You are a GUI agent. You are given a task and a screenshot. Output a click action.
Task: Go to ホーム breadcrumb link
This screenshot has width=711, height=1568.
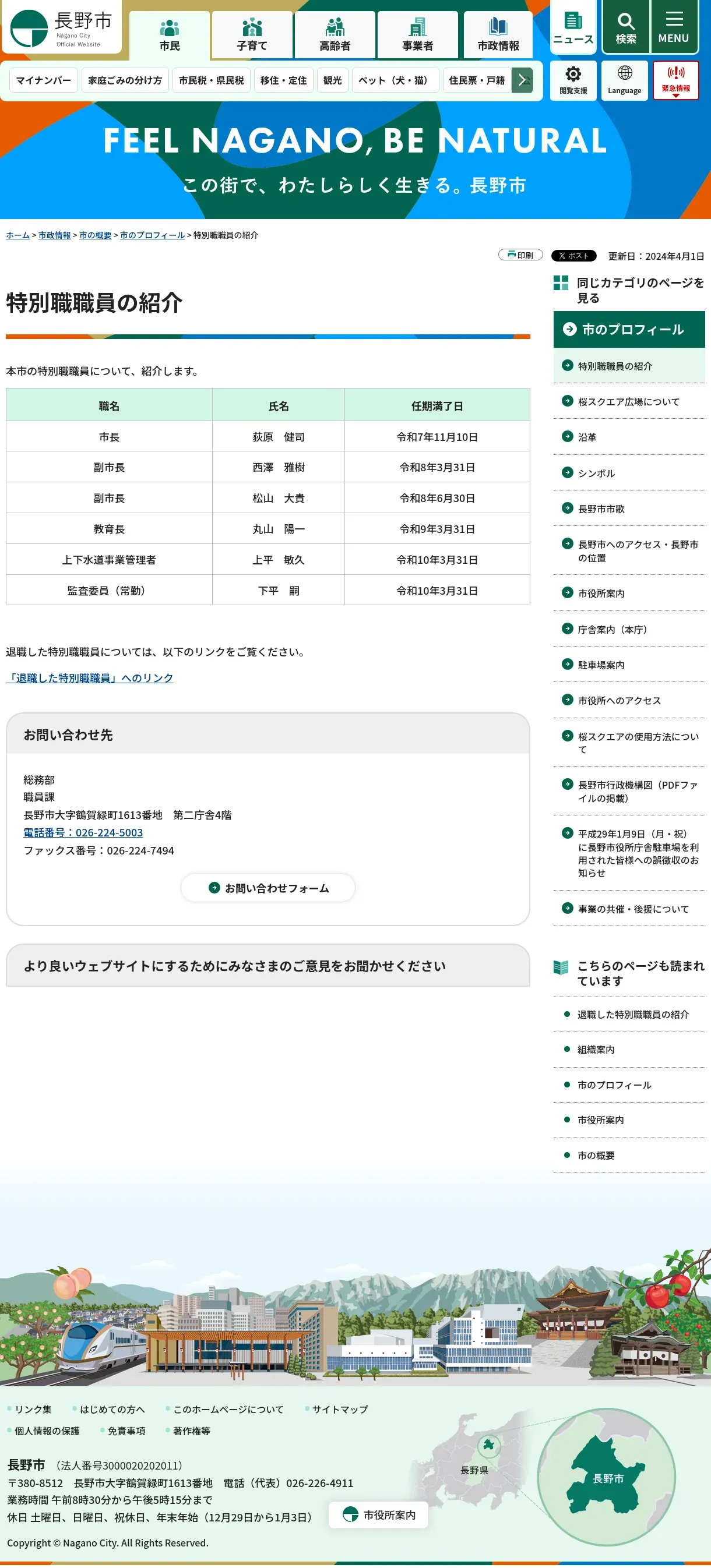tap(17, 235)
